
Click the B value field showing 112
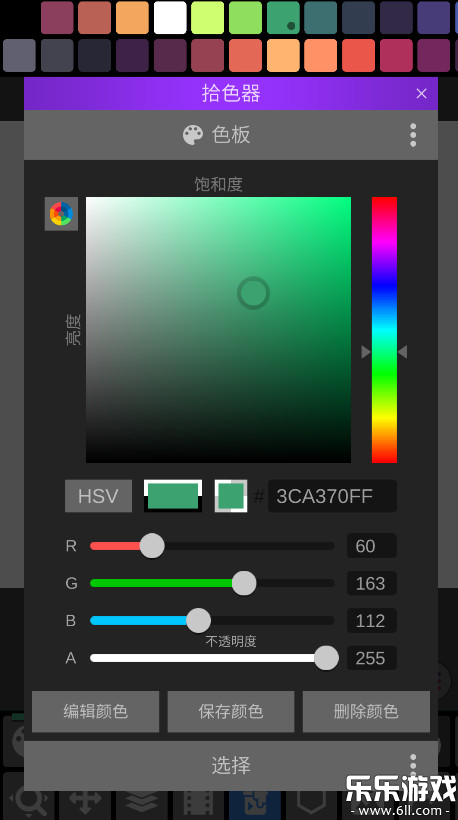(372, 621)
